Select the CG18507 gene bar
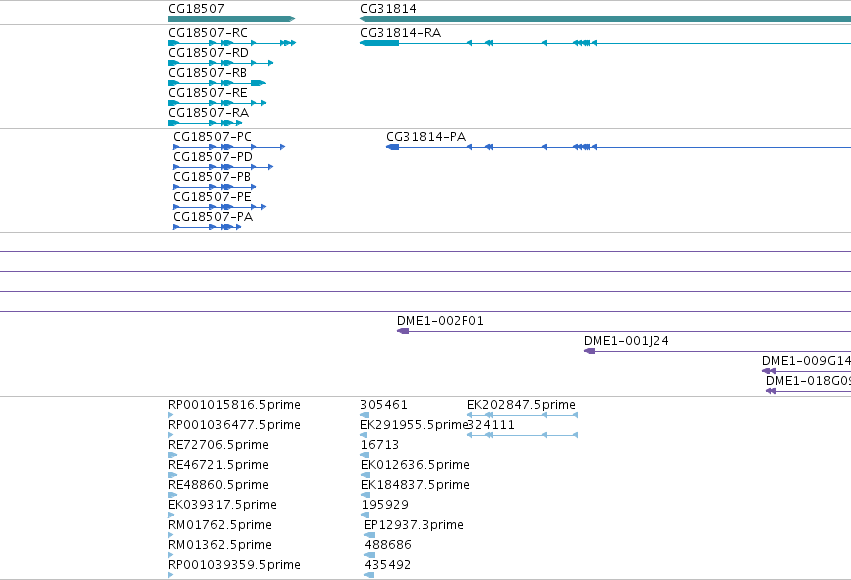Screen dimensions: 851x580 point(232,19)
